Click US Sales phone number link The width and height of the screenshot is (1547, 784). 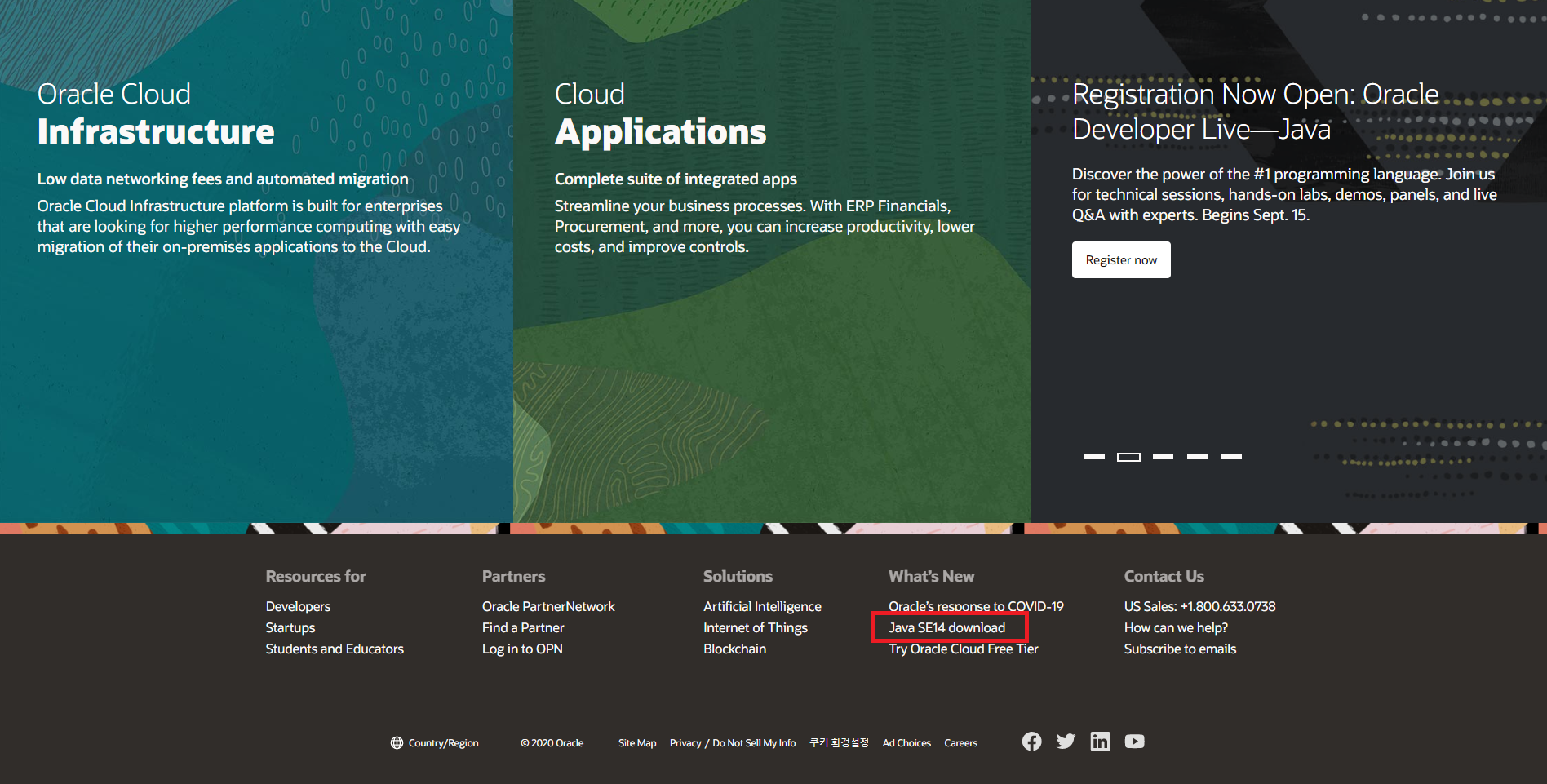[1199, 606]
